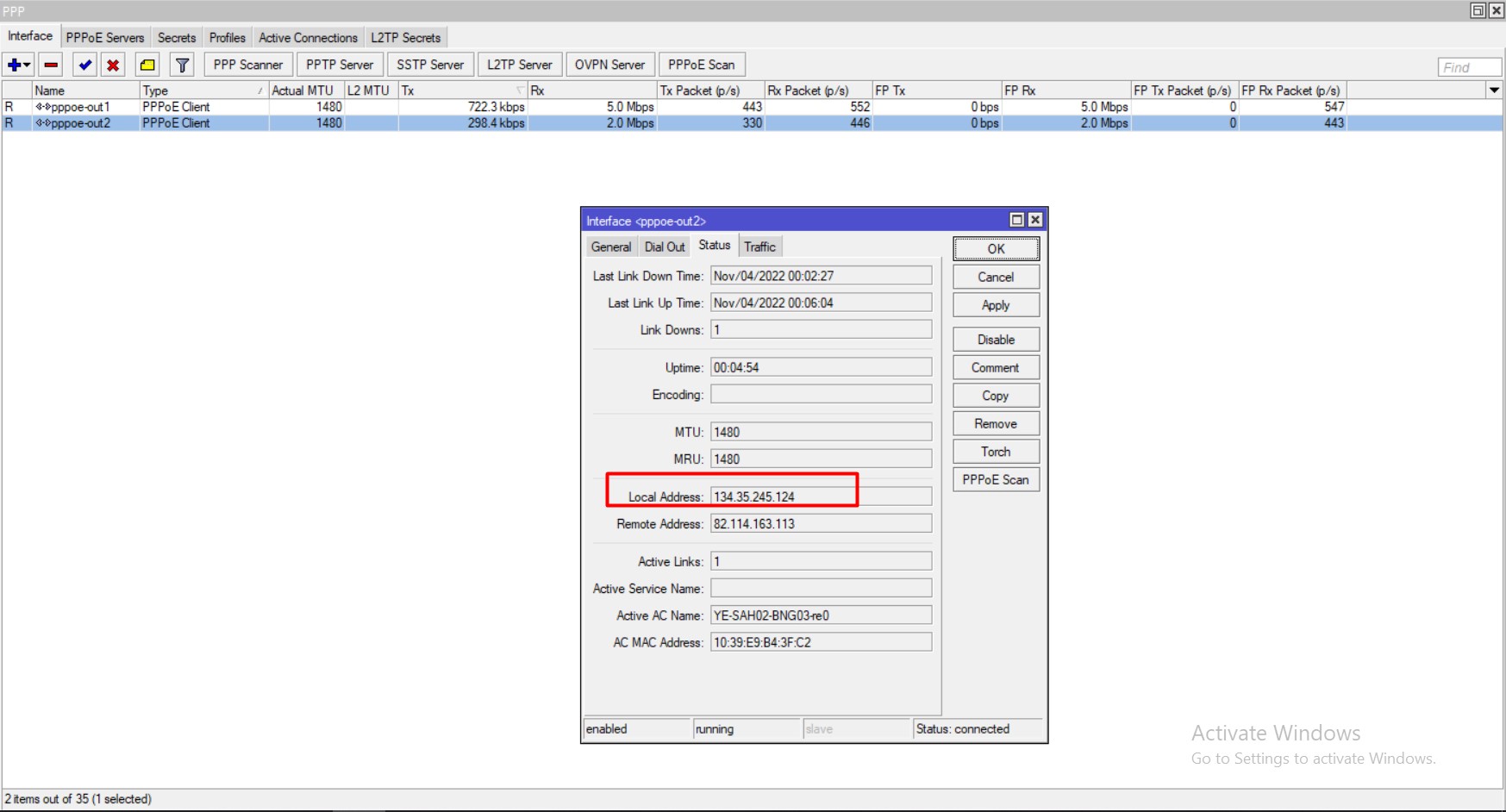1506x812 pixels.
Task: Maximize the pppoe-out2 dialog window
Action: click(1017, 220)
